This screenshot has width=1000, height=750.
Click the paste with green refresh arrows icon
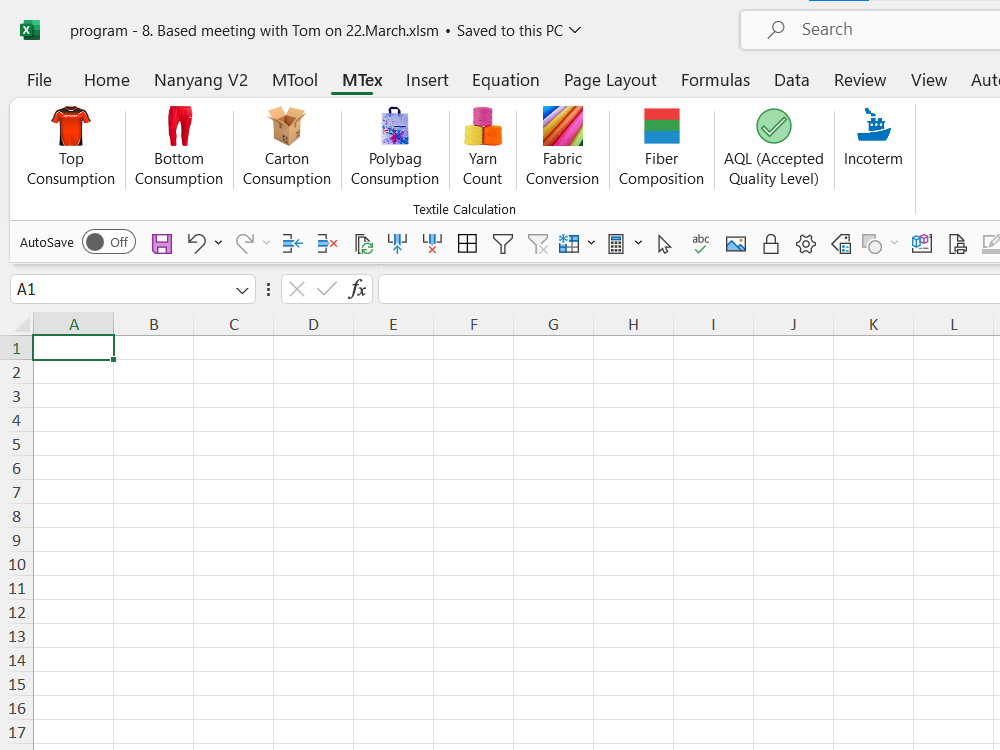[x=363, y=243]
